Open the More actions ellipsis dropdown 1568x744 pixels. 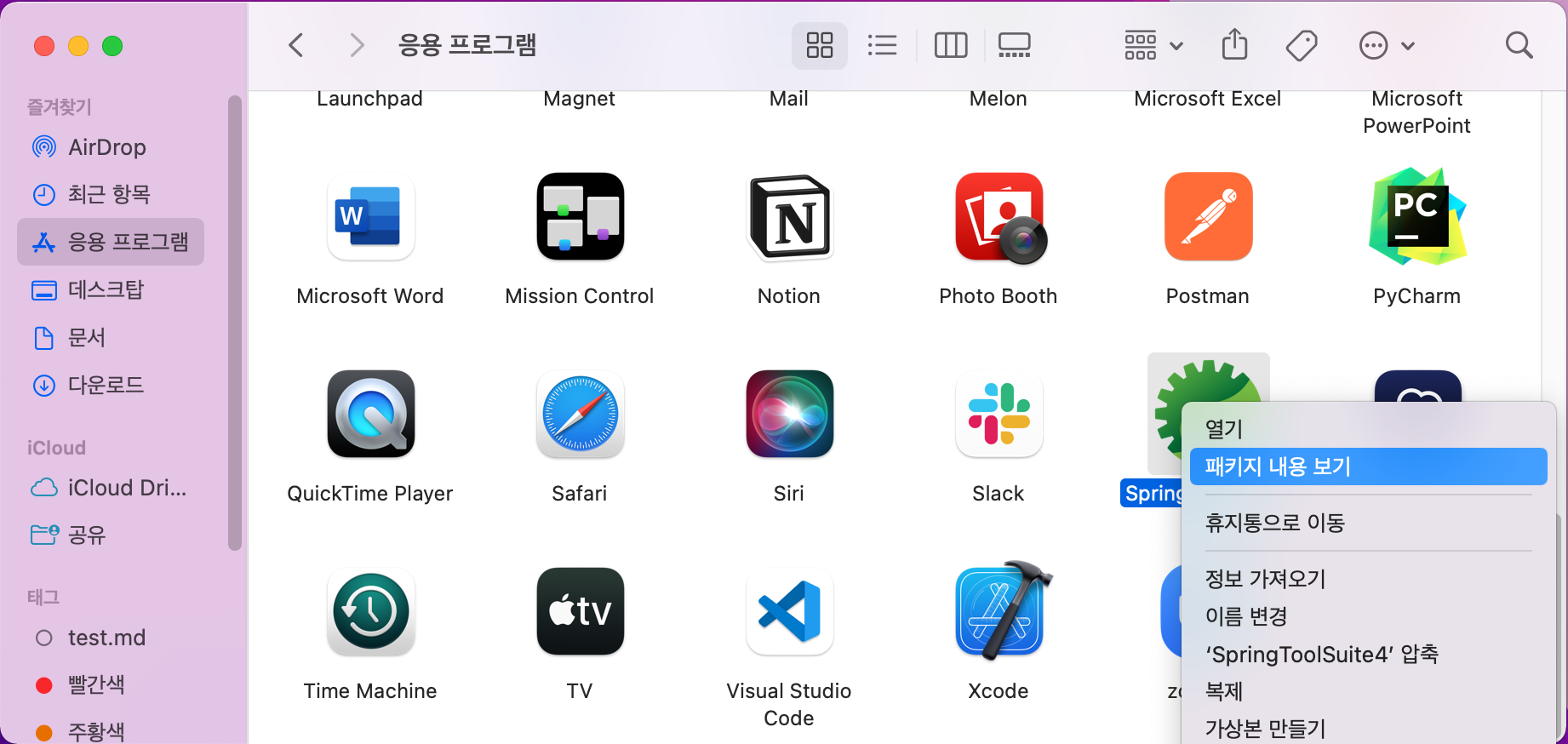coord(1387,45)
